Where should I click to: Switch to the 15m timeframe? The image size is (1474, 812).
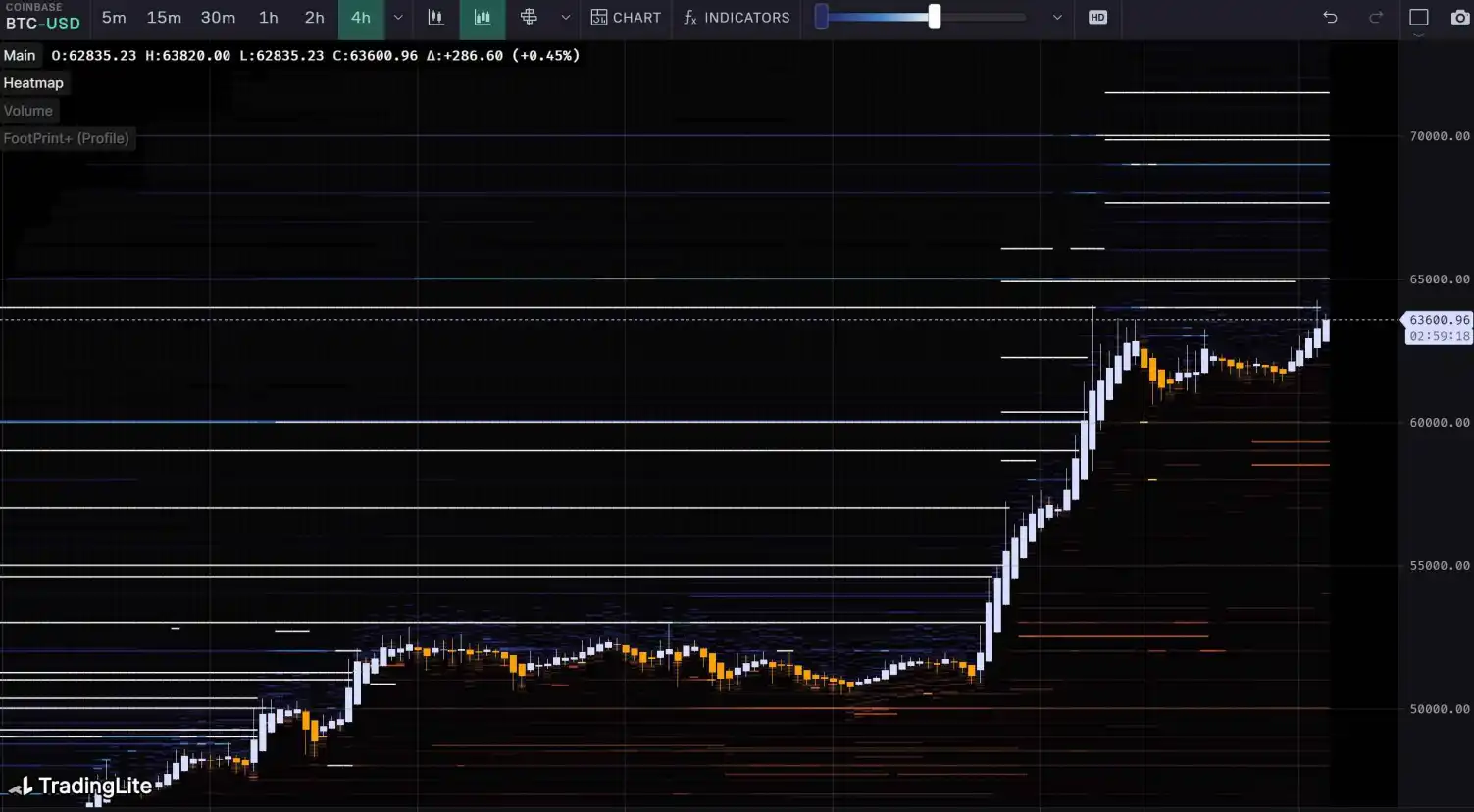click(164, 18)
